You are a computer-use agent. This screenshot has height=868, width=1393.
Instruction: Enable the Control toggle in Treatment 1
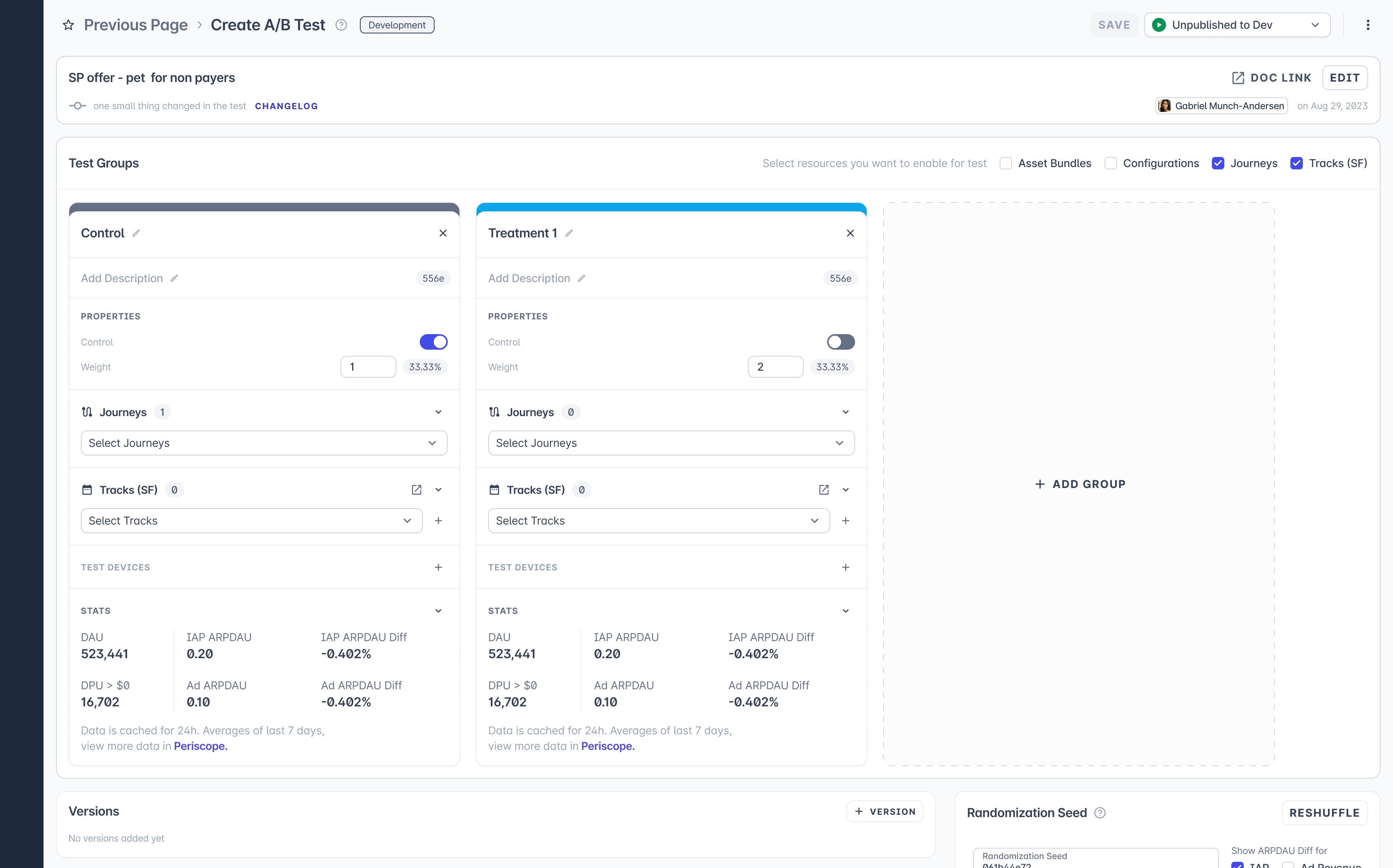click(x=841, y=342)
